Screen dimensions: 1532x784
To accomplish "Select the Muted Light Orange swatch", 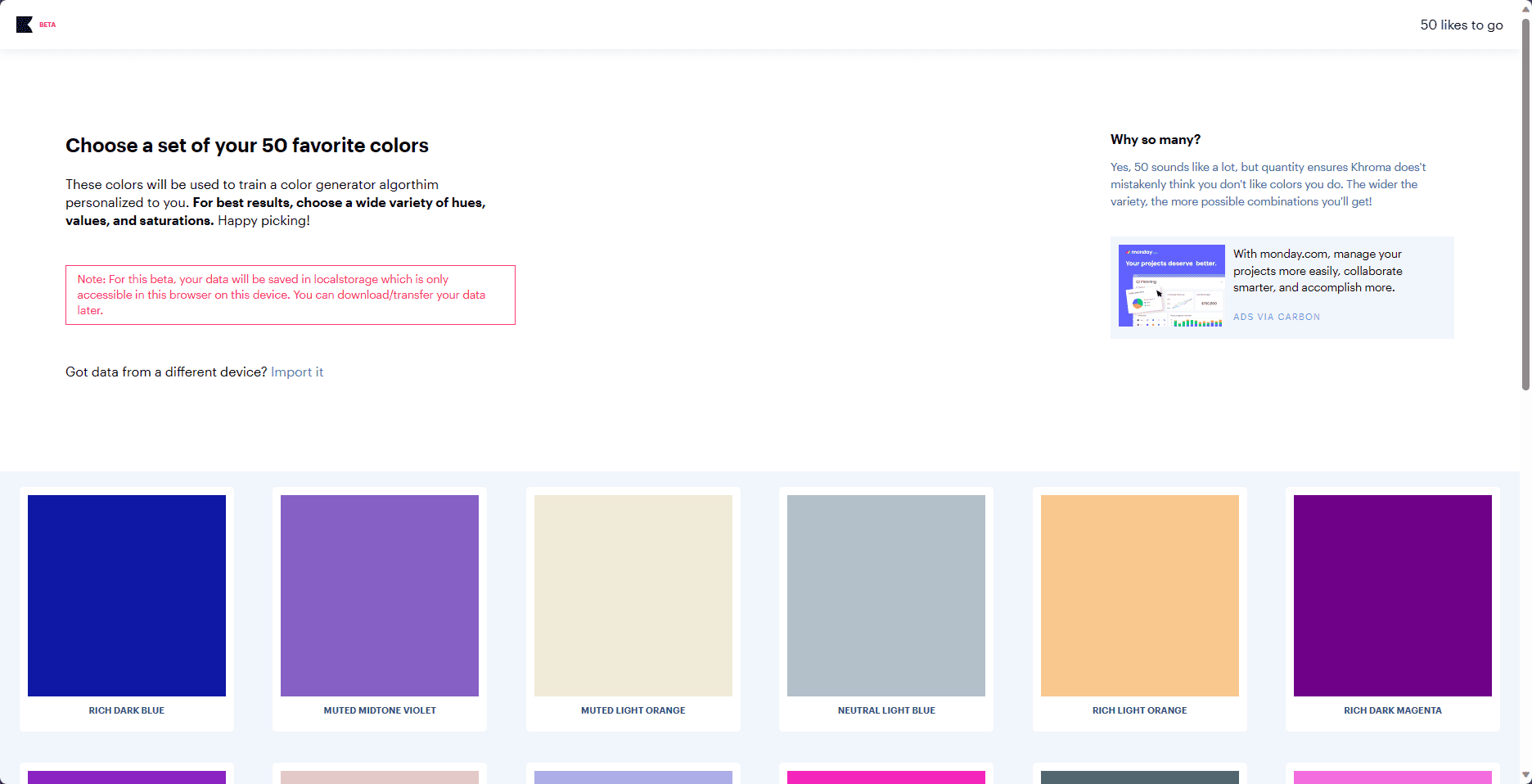I will coord(633,596).
